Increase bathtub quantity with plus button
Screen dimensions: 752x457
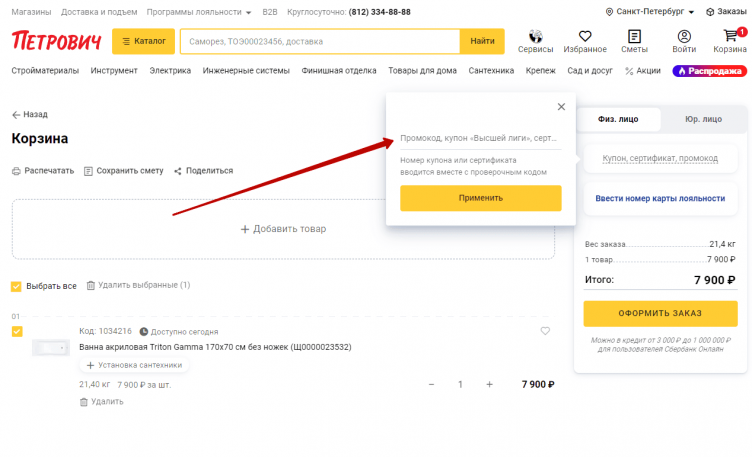(x=489, y=384)
